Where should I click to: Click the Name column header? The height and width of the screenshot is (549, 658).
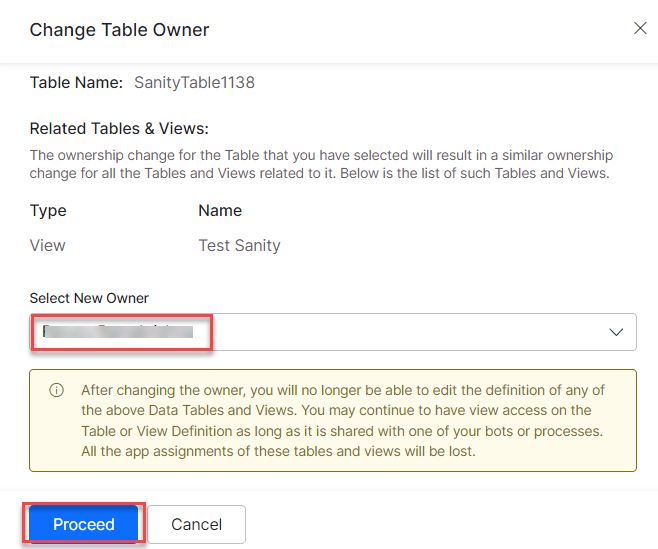coord(220,211)
